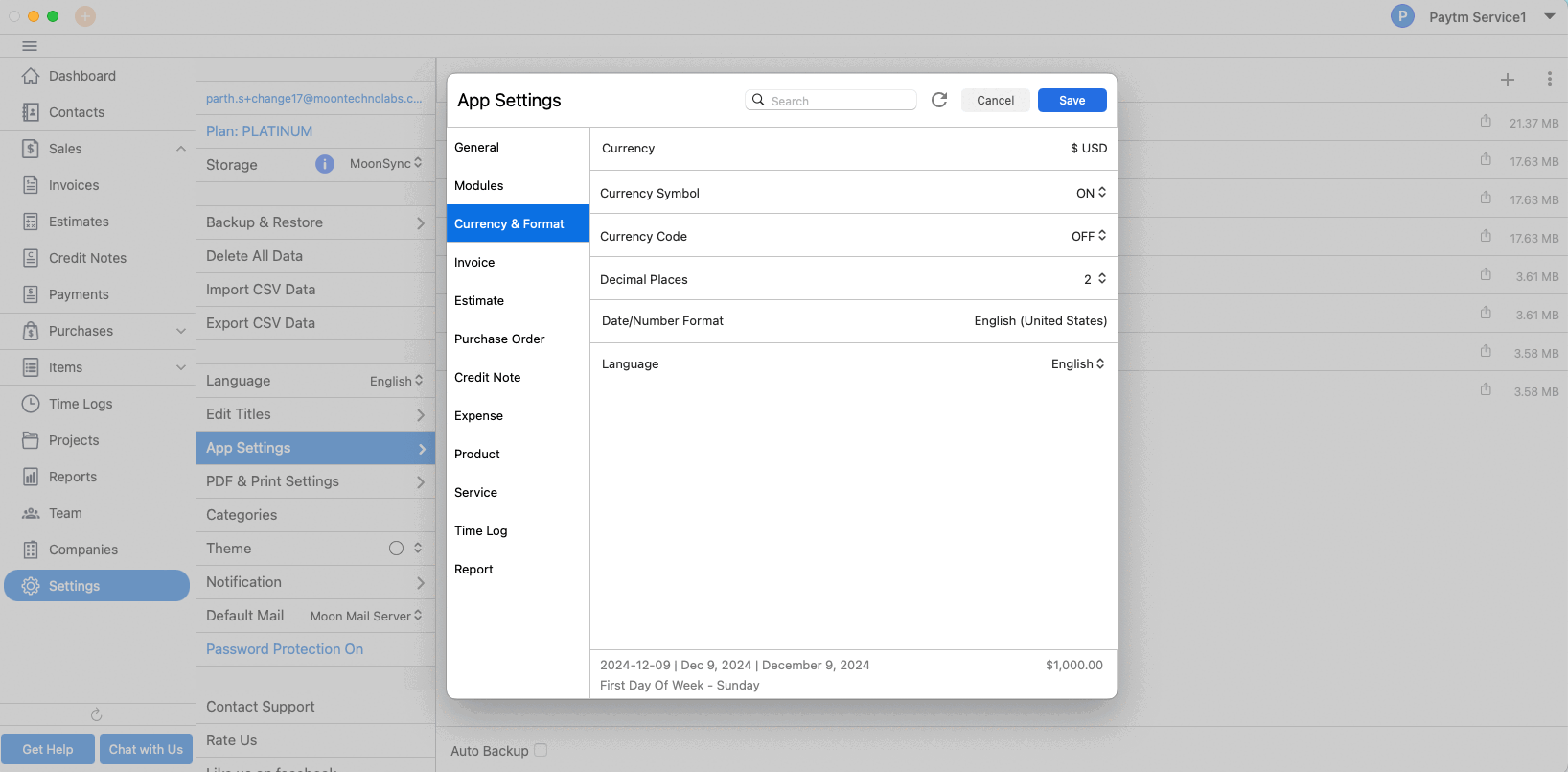Select the Time Log tab

[518, 530]
